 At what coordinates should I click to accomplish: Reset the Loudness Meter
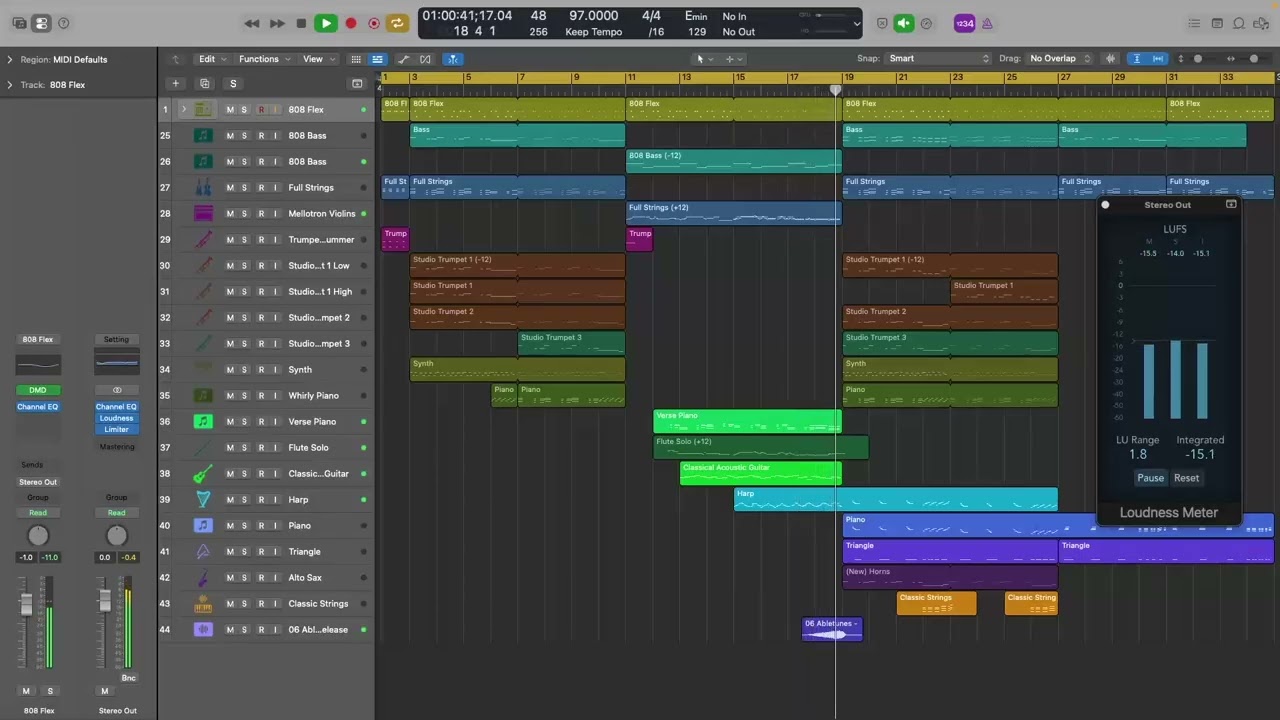[1186, 478]
